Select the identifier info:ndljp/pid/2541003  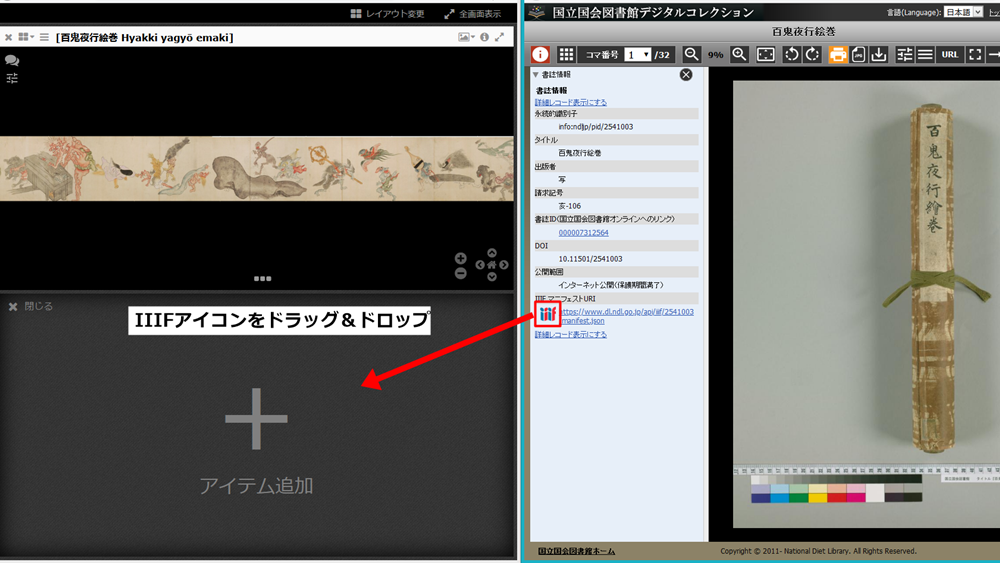[596, 127]
